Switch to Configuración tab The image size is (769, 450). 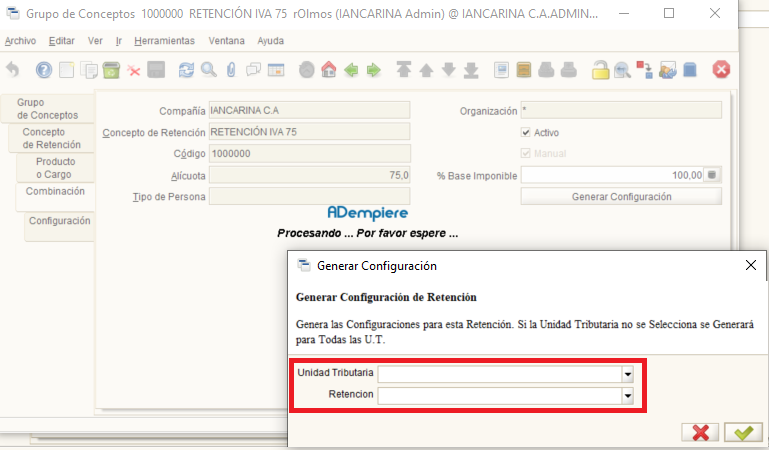(x=59, y=226)
